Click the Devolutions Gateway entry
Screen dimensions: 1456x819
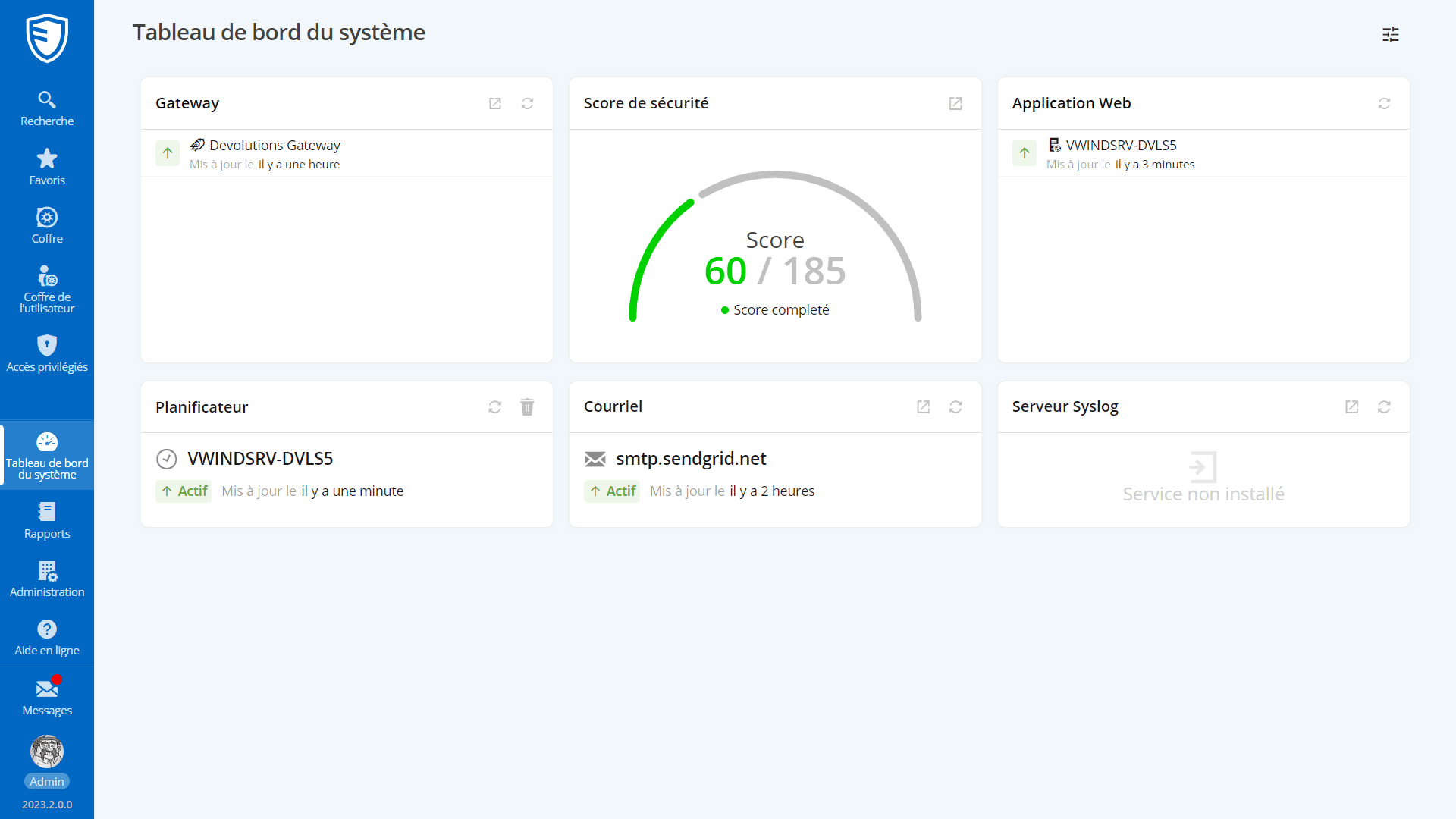coord(275,145)
